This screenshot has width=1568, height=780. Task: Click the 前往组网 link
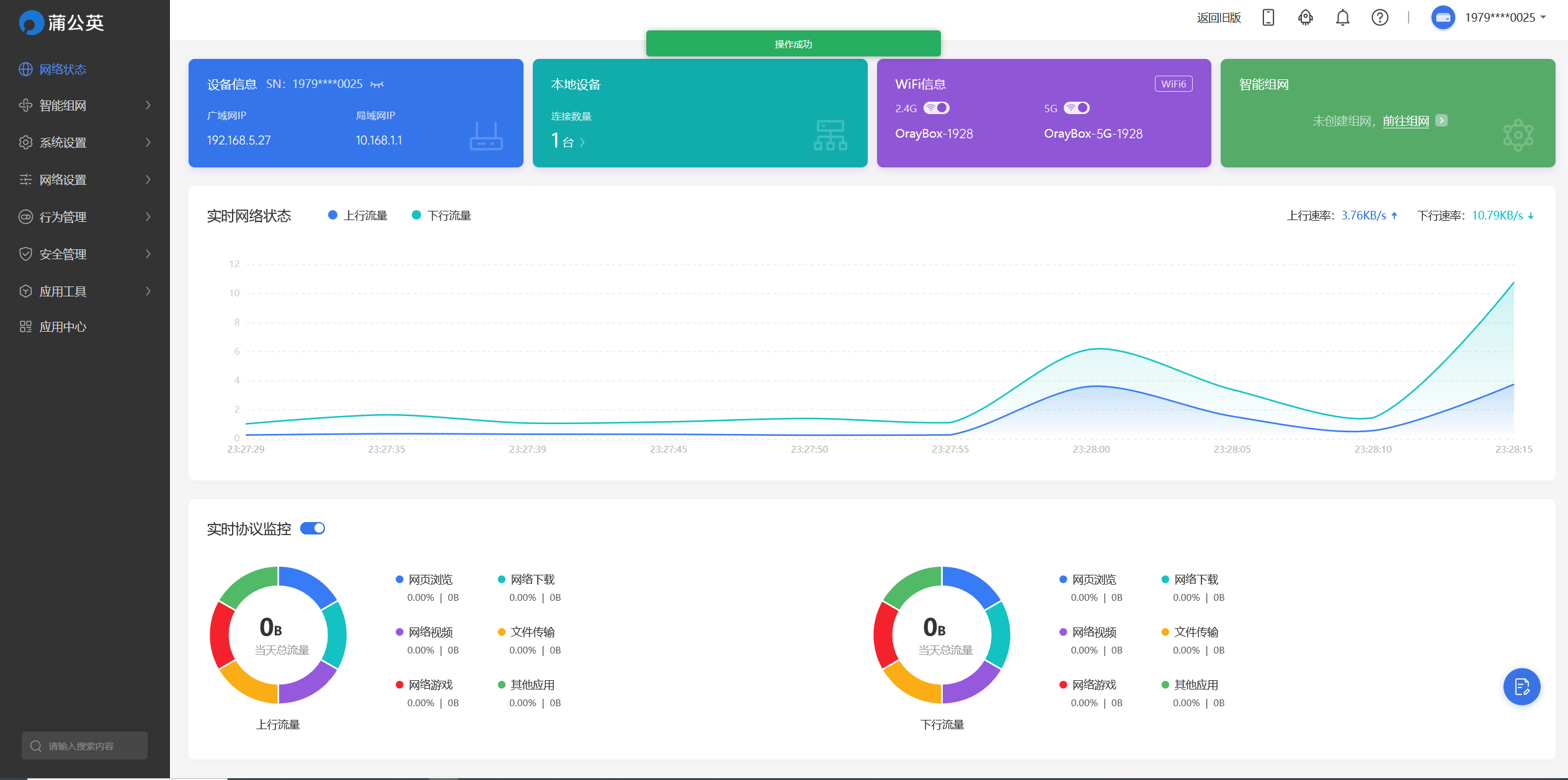(1405, 121)
